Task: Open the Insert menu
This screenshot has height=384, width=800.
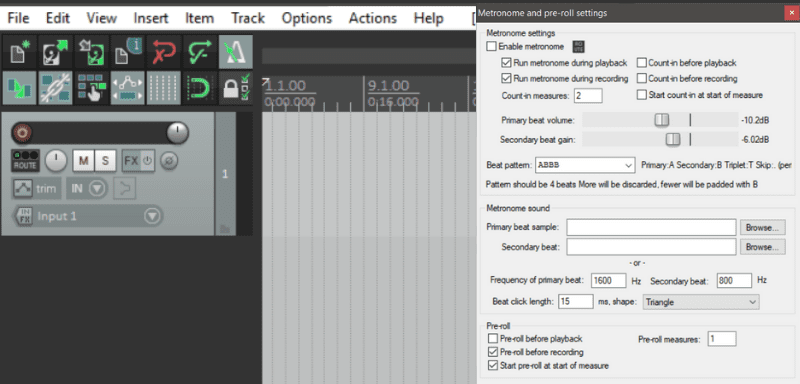Action: click(x=151, y=18)
